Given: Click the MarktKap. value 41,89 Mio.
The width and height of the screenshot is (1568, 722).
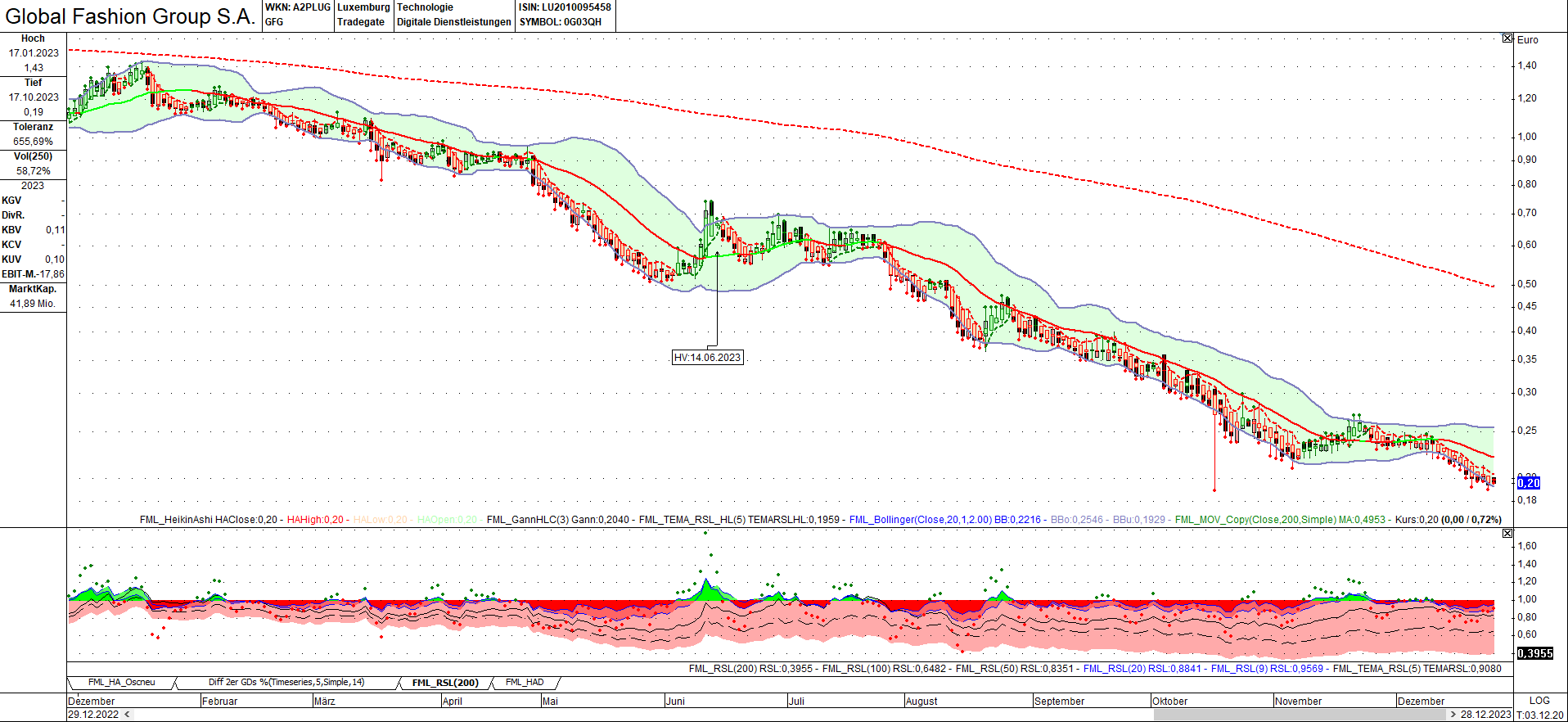Looking at the screenshot, I should [33, 304].
